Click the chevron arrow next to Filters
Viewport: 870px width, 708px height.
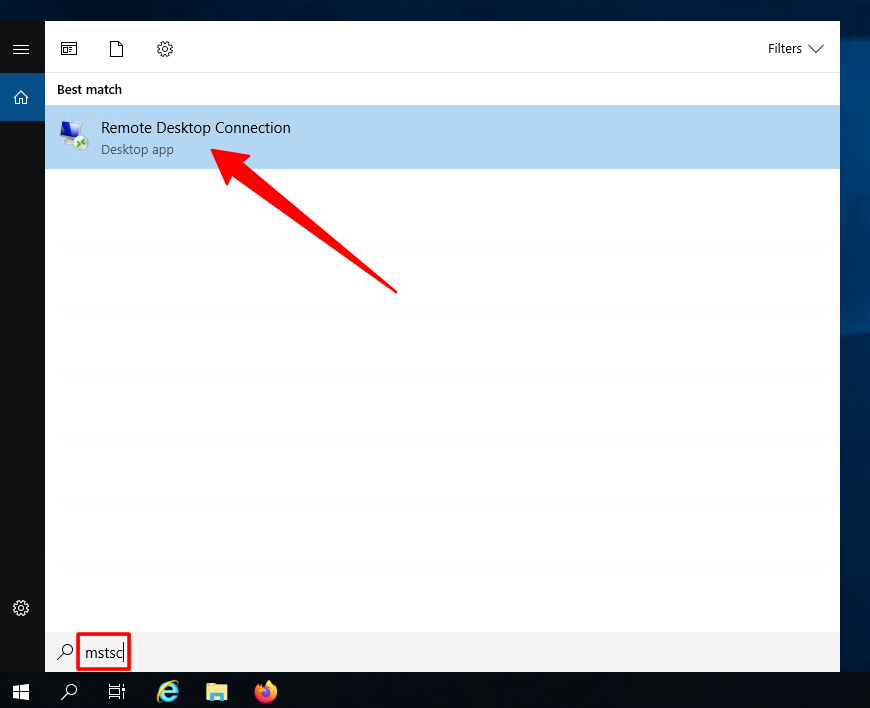(816, 49)
